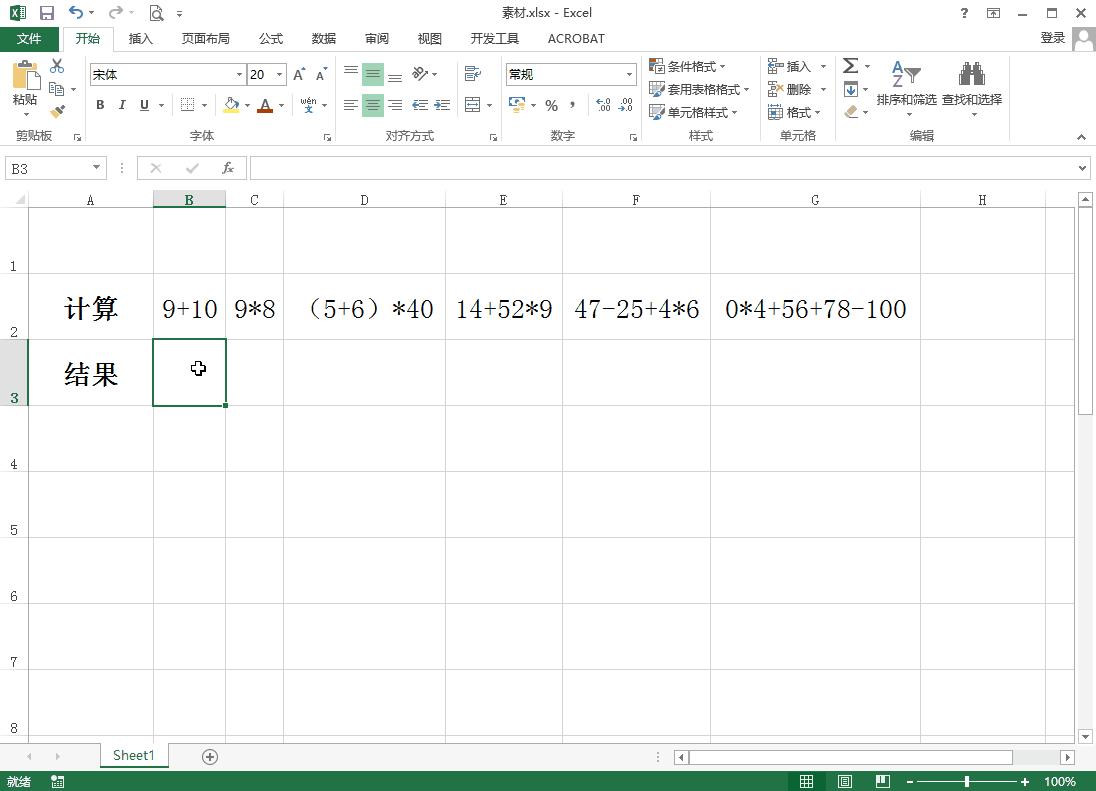
Task: Open the 条件格式 conditional formatting menu
Action: (687, 66)
